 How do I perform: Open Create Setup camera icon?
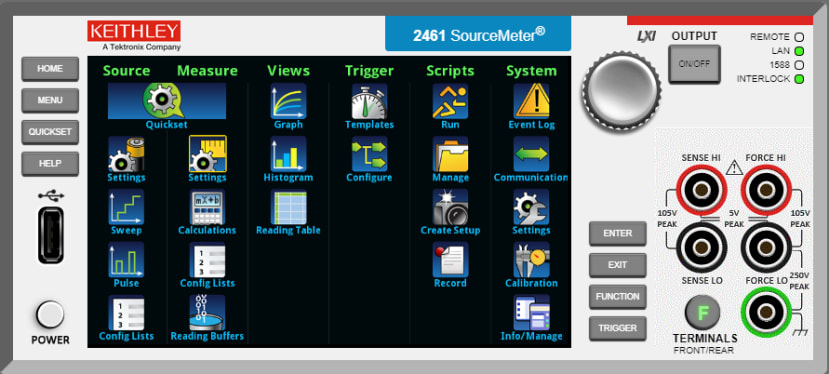point(450,207)
